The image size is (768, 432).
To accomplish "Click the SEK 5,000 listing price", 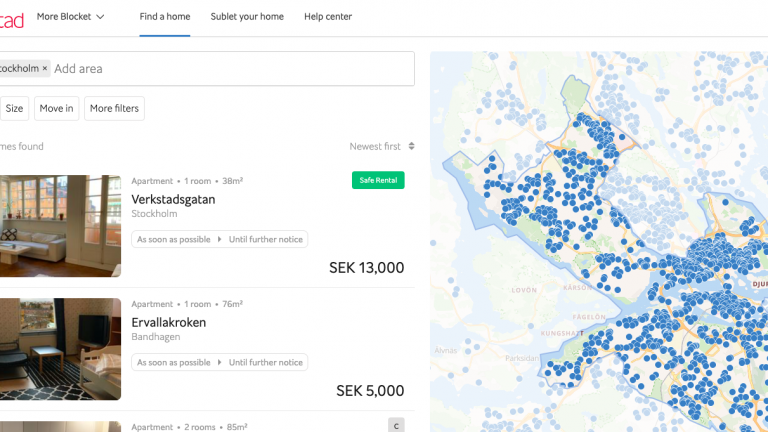I will (370, 390).
